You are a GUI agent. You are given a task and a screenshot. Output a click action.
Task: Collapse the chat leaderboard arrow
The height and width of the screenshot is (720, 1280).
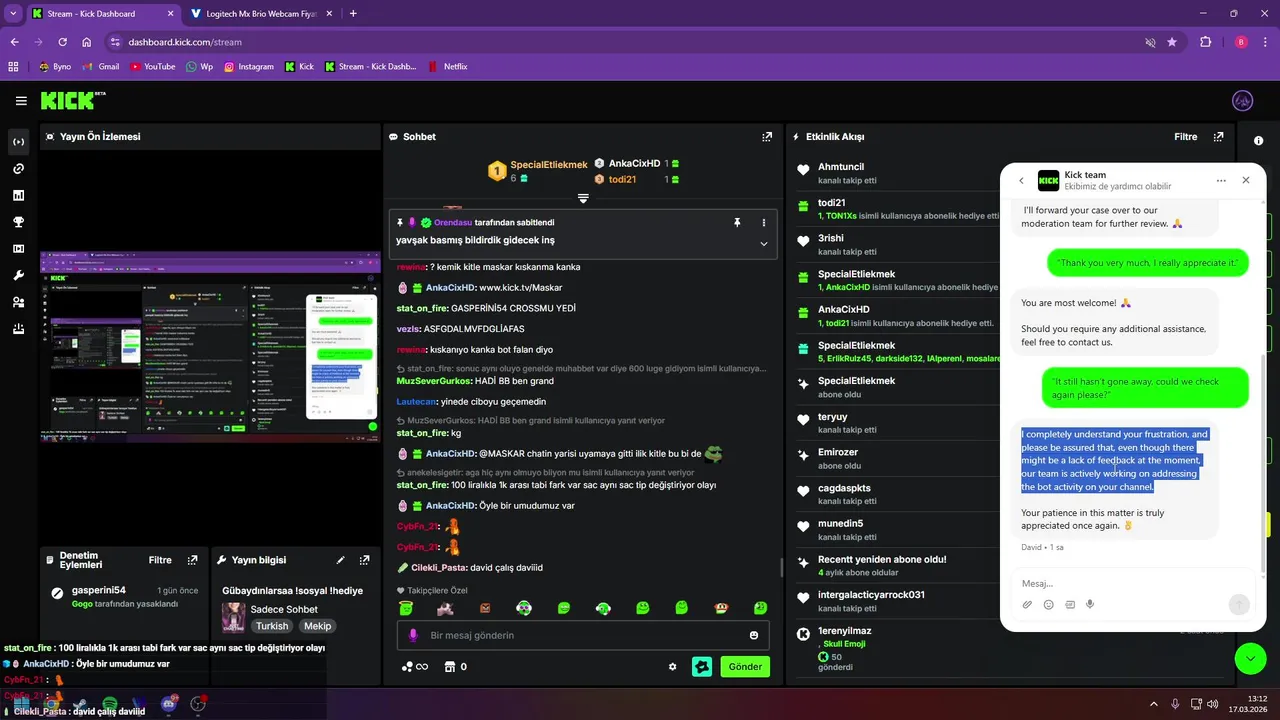pyautogui.click(x=583, y=198)
